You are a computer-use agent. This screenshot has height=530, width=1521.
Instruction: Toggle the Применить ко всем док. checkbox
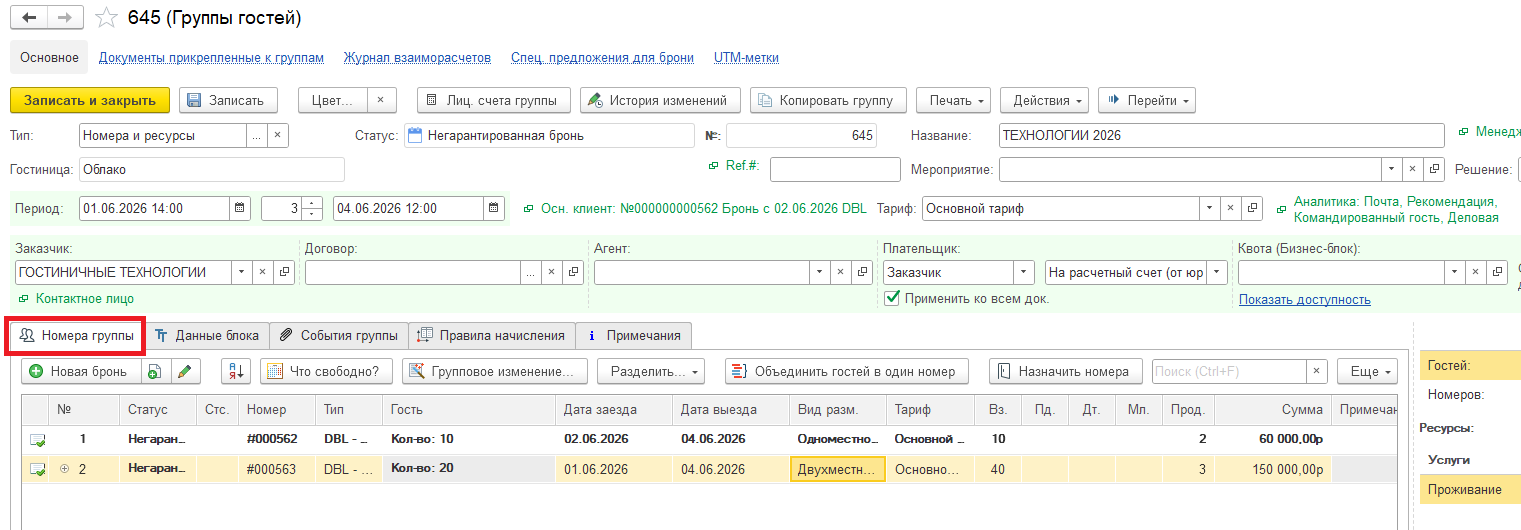pos(892,298)
